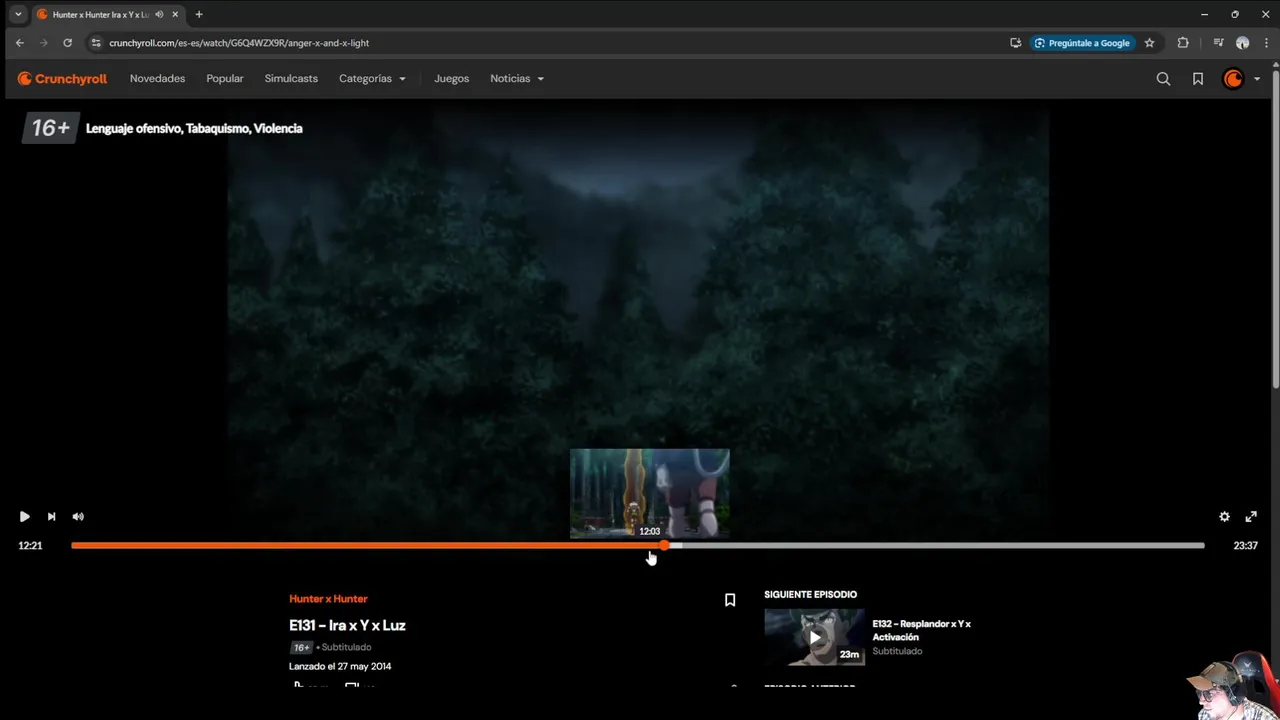The width and height of the screenshot is (1280, 720).
Task: Click the 16+ rating badge overlay
Action: 50,128
